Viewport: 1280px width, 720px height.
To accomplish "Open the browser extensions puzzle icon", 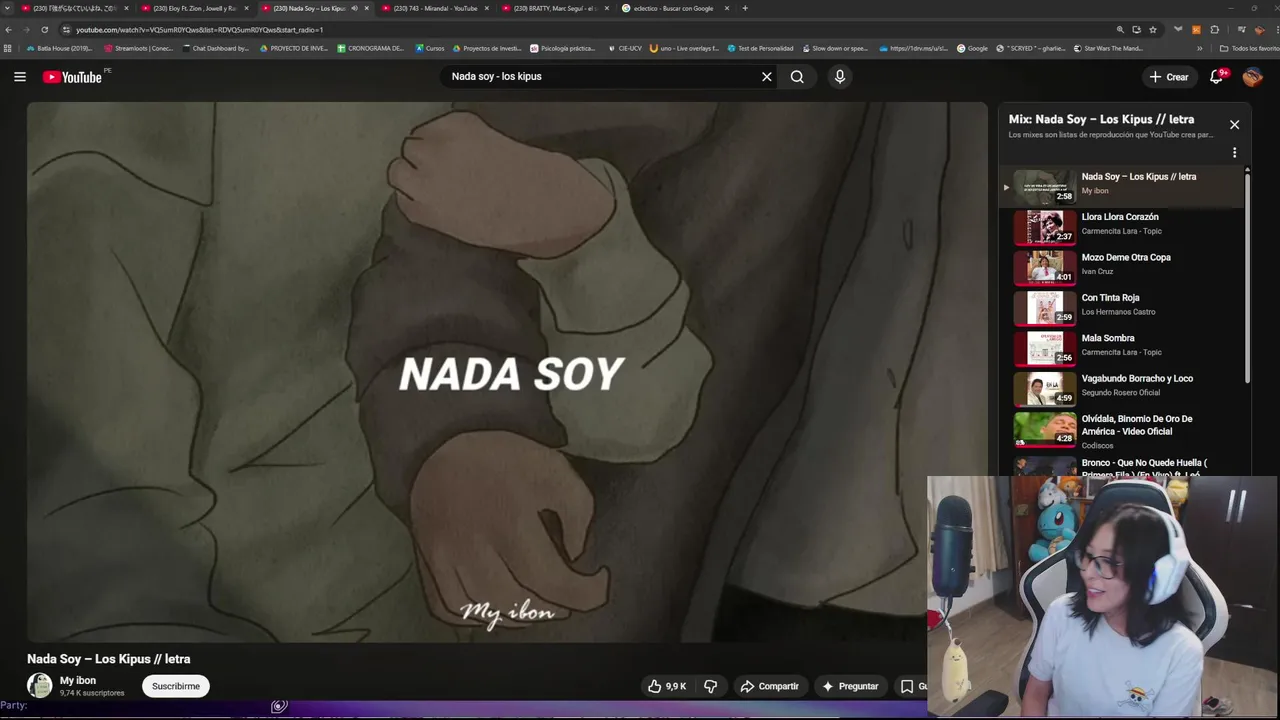I will pos(1214,30).
